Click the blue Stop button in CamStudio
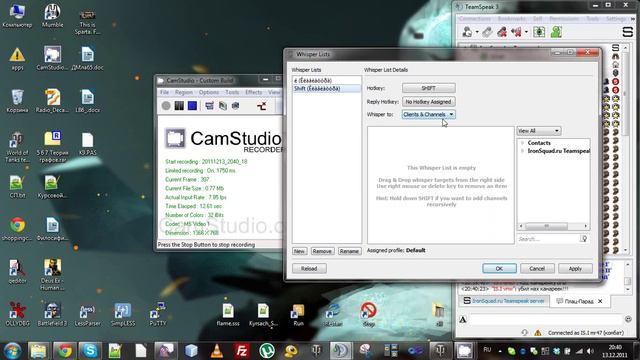The height and width of the screenshot is (360, 640). [x=192, y=106]
